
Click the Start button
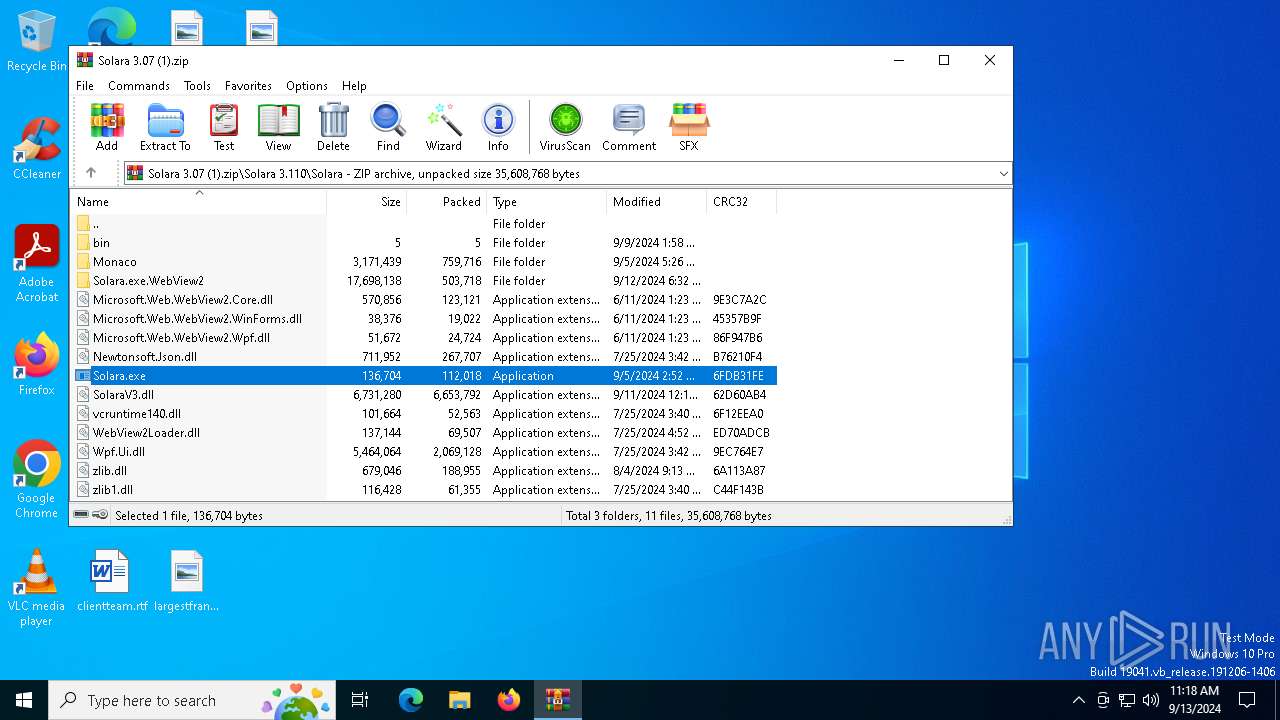(24, 700)
